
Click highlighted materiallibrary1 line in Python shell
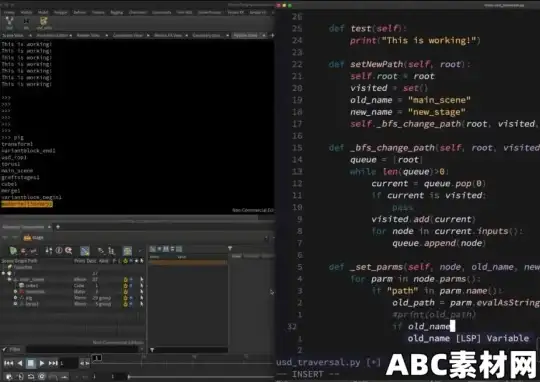point(27,204)
